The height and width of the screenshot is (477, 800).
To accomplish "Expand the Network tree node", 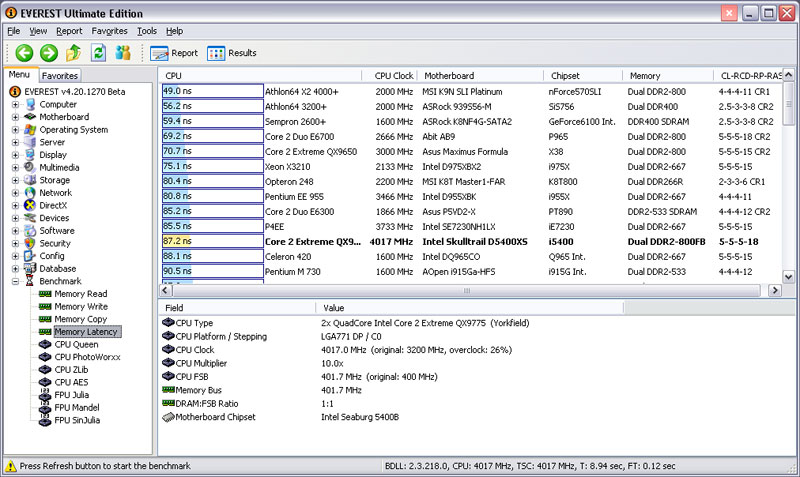I will pos(15,193).
